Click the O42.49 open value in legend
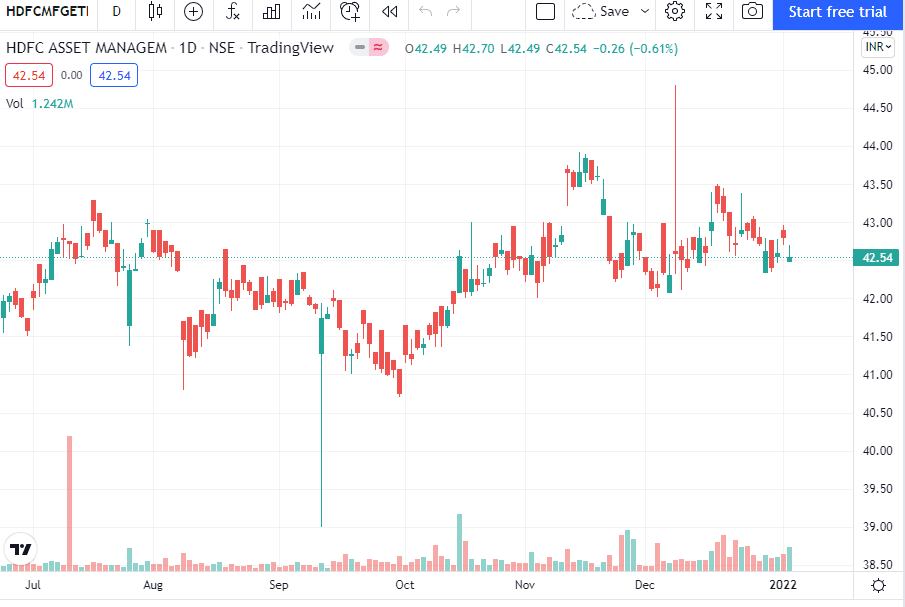905x607 pixels. tap(426, 48)
